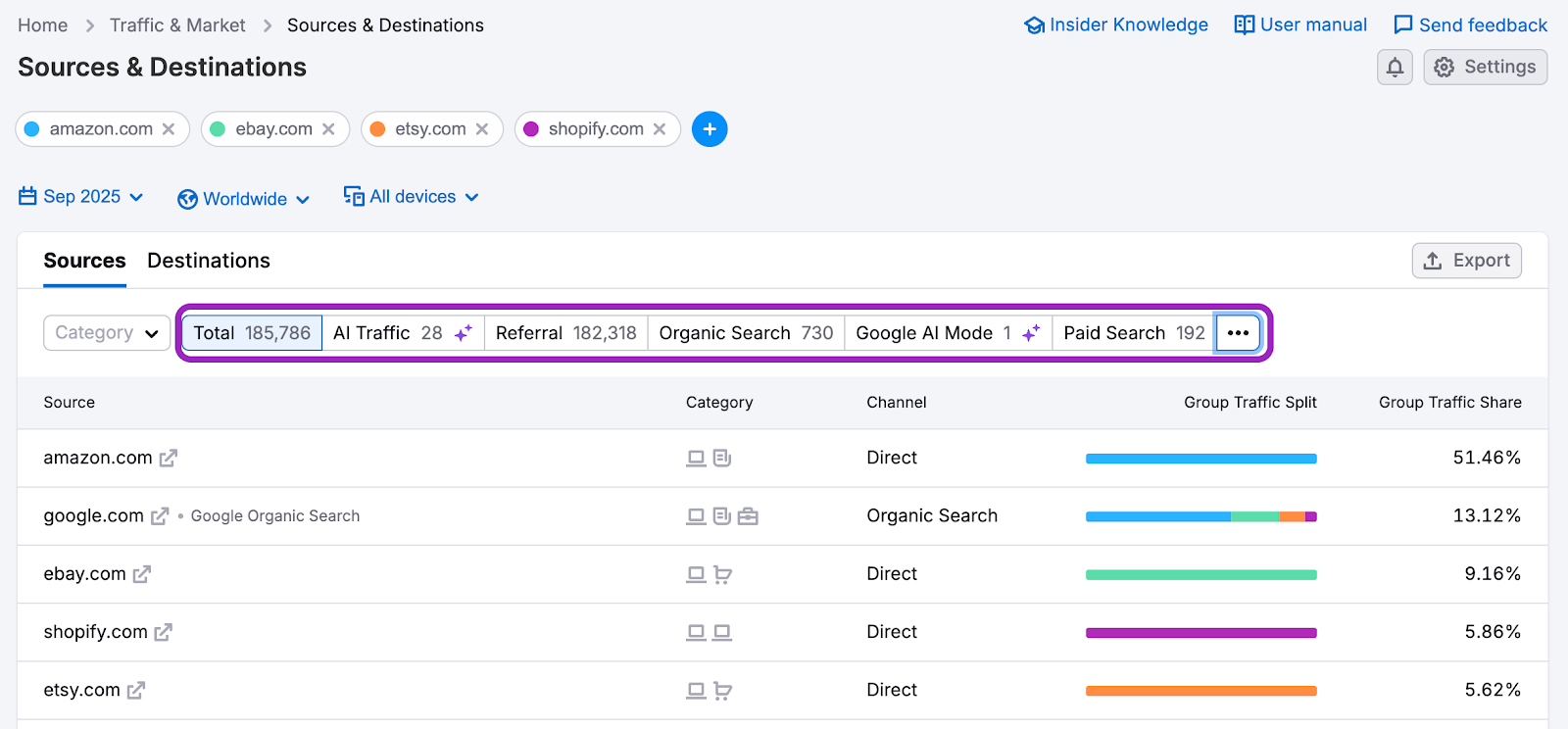The height and width of the screenshot is (729, 1568).
Task: Add a competitor with the blue plus button
Action: 710,129
